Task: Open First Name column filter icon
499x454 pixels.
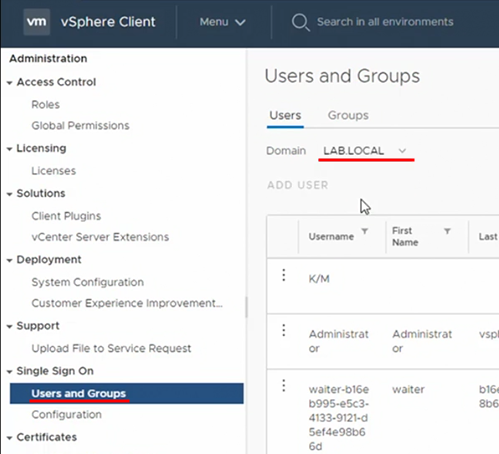Action: click(x=447, y=231)
